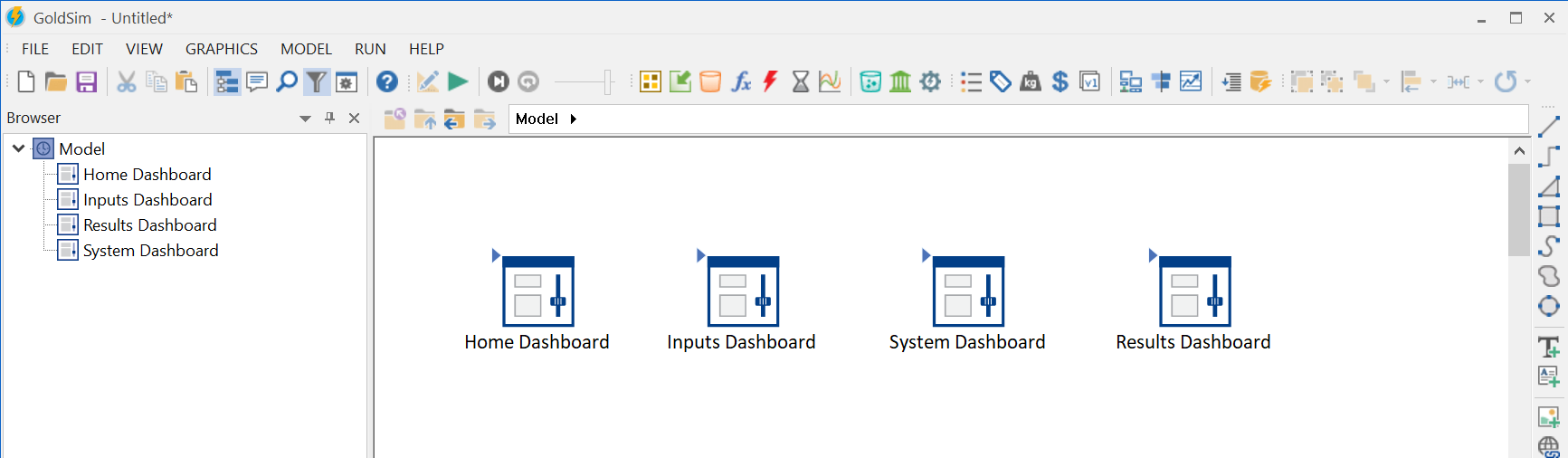Open the rotate dropdown arrow
The image size is (1568, 458).
pyautogui.click(x=1527, y=82)
